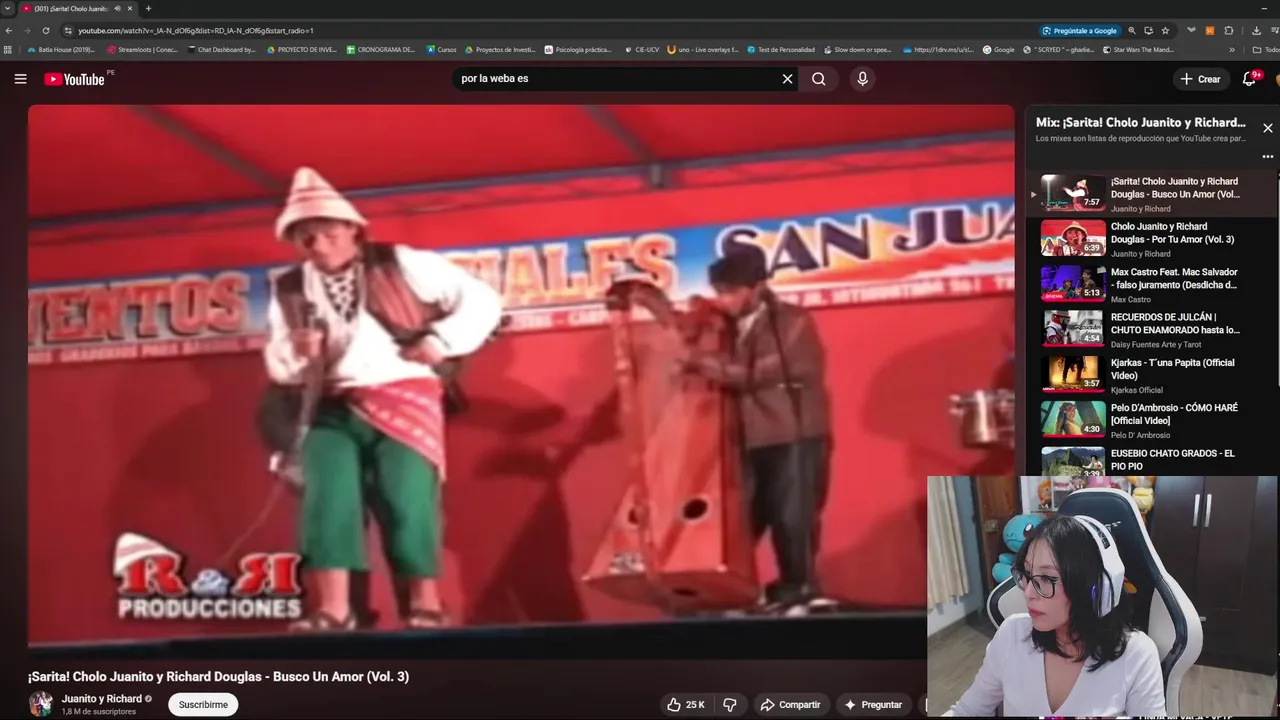
Task: Go back with the browser arrow
Action: point(10,31)
